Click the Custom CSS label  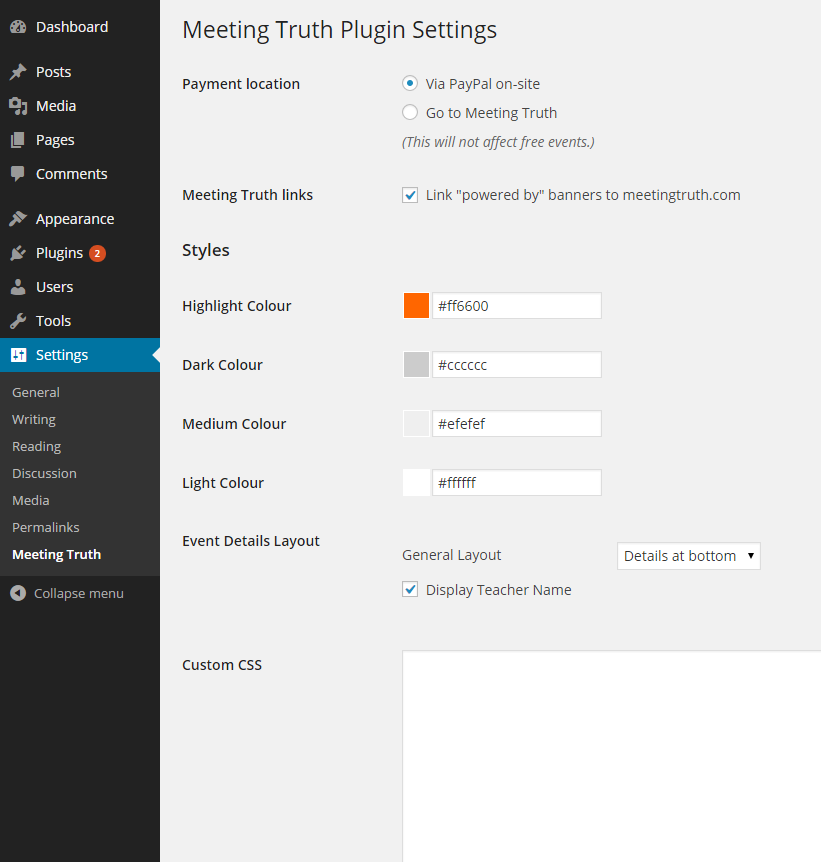coord(222,665)
